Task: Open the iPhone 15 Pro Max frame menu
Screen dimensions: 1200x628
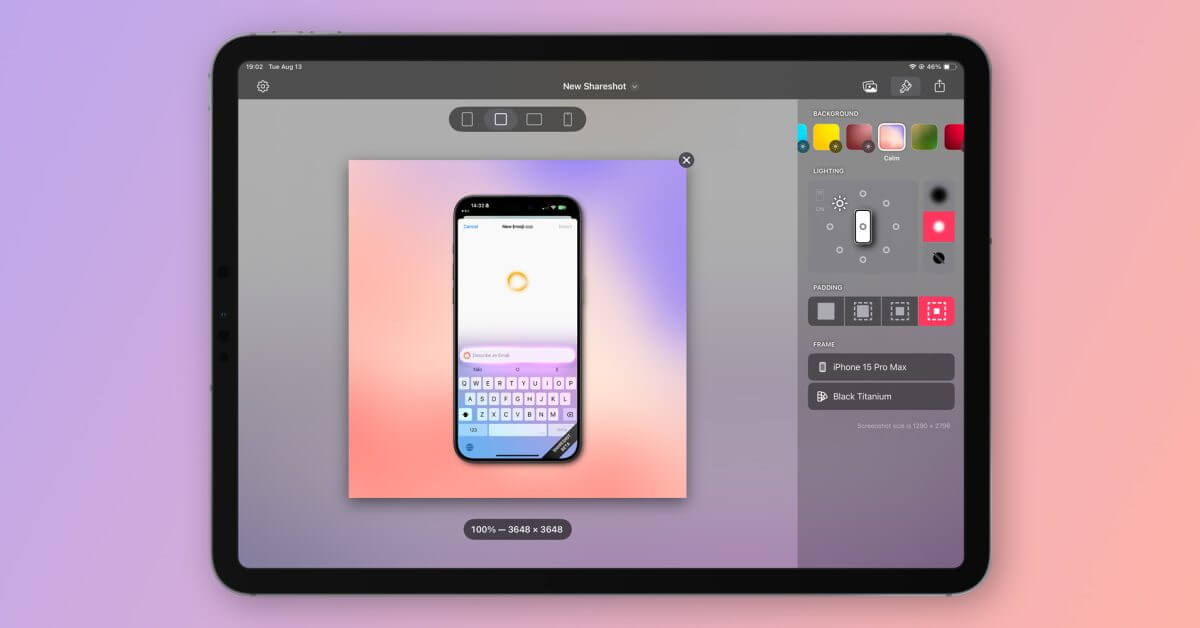Action: pyautogui.click(x=881, y=367)
